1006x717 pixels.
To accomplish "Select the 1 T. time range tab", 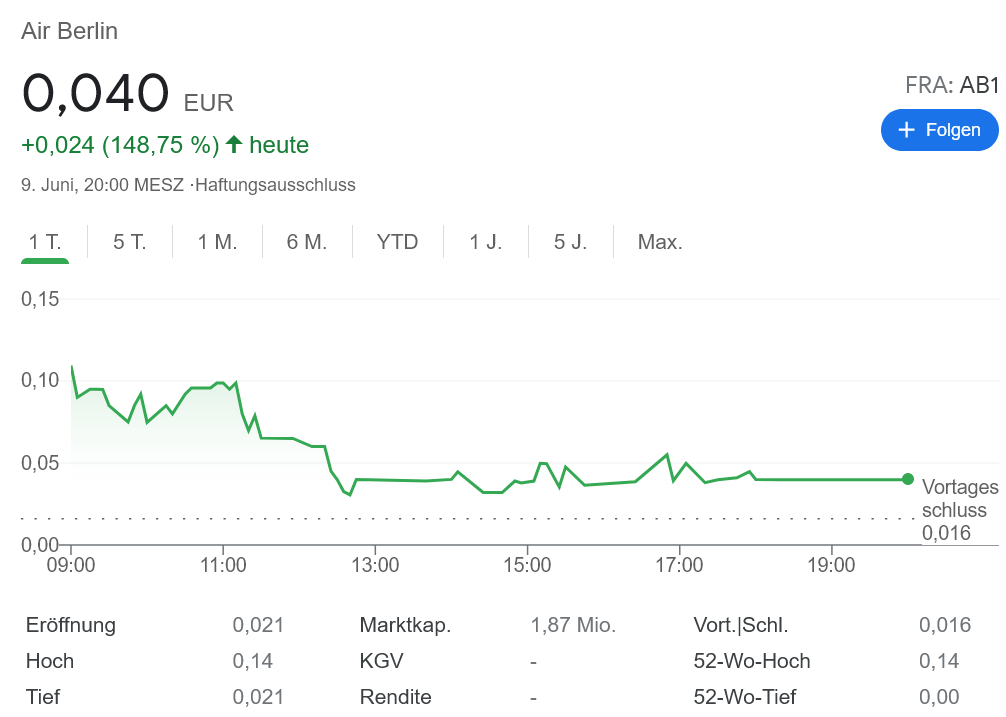I will coord(45,242).
